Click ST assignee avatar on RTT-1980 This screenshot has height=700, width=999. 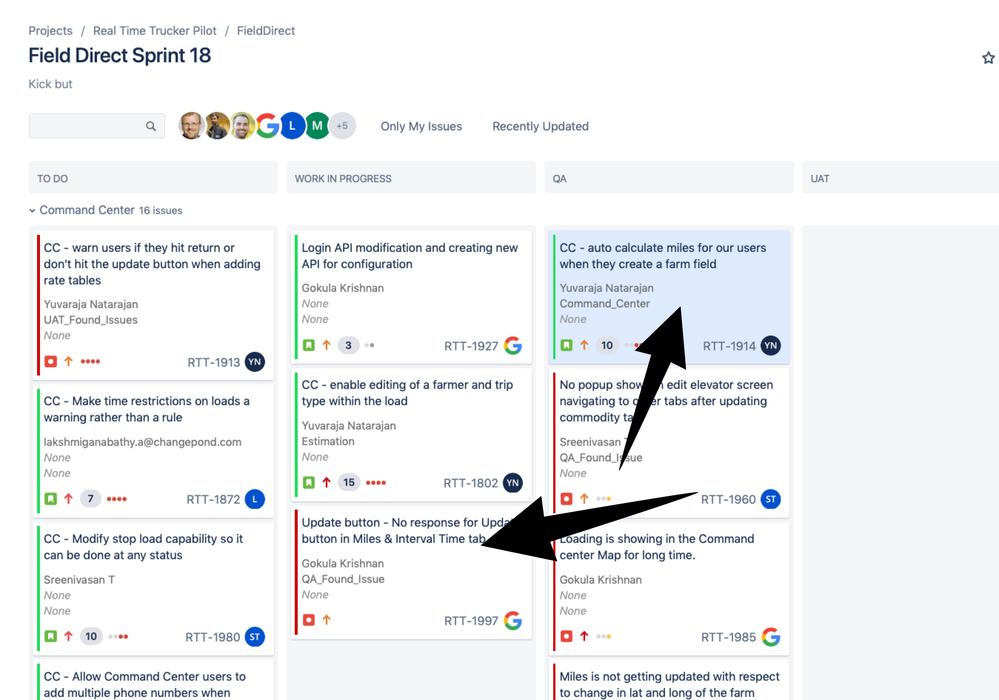(255, 636)
